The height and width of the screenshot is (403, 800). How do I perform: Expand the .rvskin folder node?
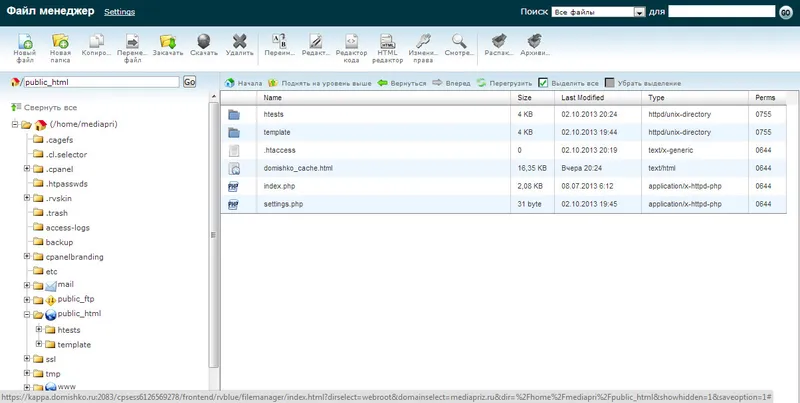[x=27, y=197]
